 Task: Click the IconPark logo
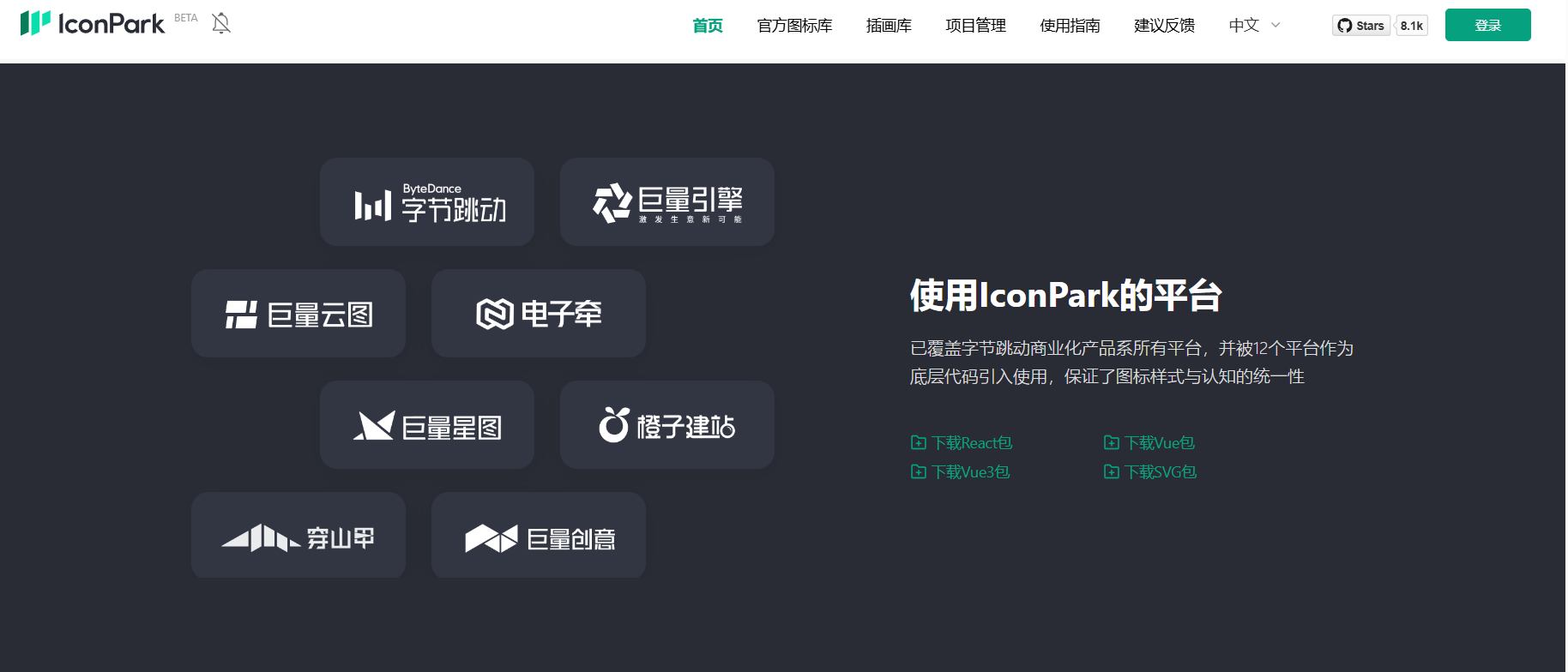pos(93,23)
